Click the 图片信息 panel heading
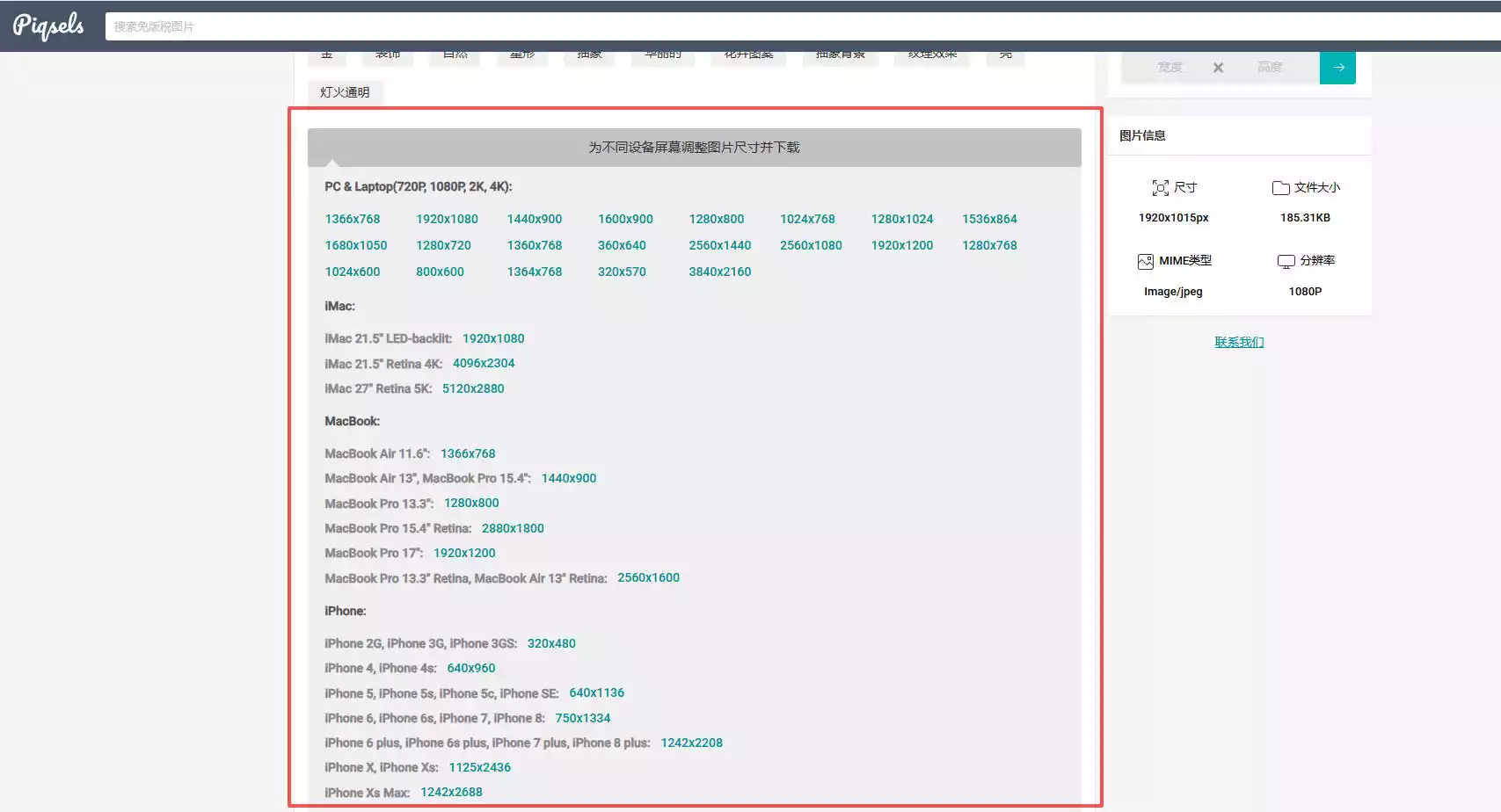The width and height of the screenshot is (1501, 812). point(1142,135)
